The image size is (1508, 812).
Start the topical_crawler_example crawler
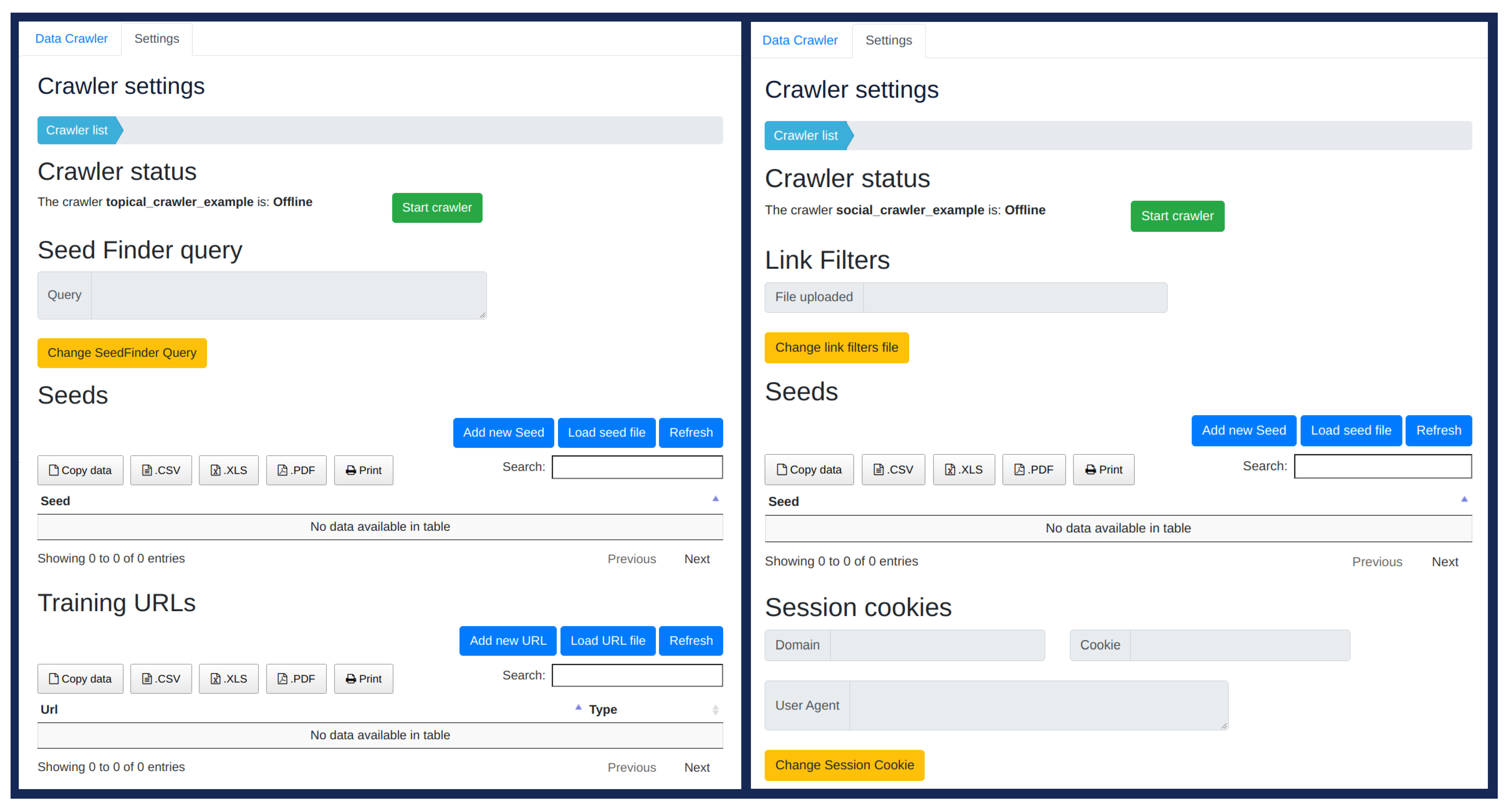[x=437, y=208]
